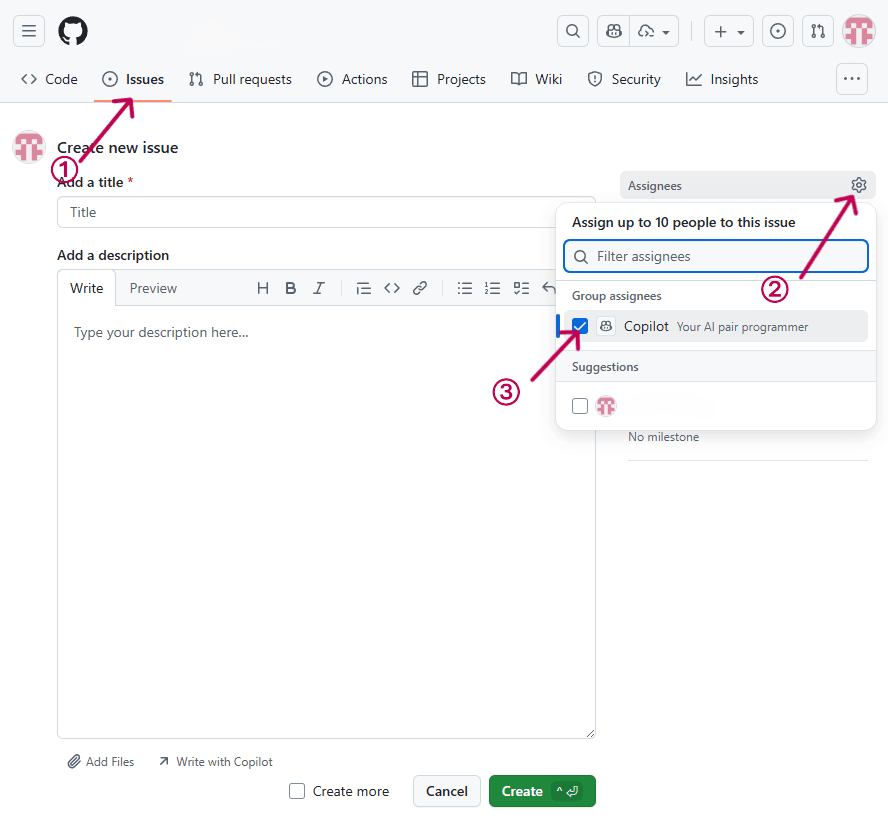Viewport: 888px width, 823px height.
Task: Expand the plus Create new dropdown
Action: [729, 31]
